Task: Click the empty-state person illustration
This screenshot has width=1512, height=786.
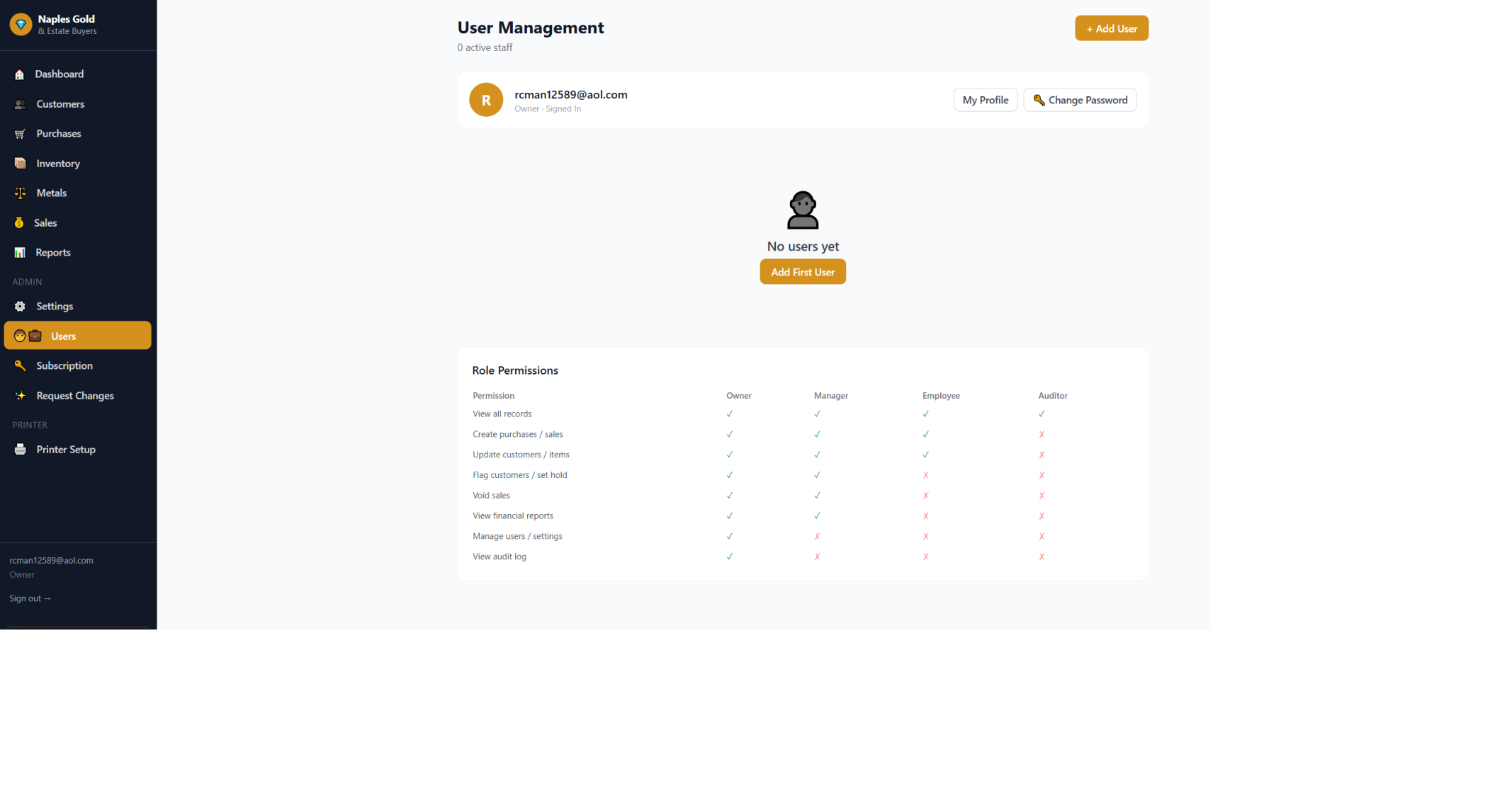Action: coord(803,210)
